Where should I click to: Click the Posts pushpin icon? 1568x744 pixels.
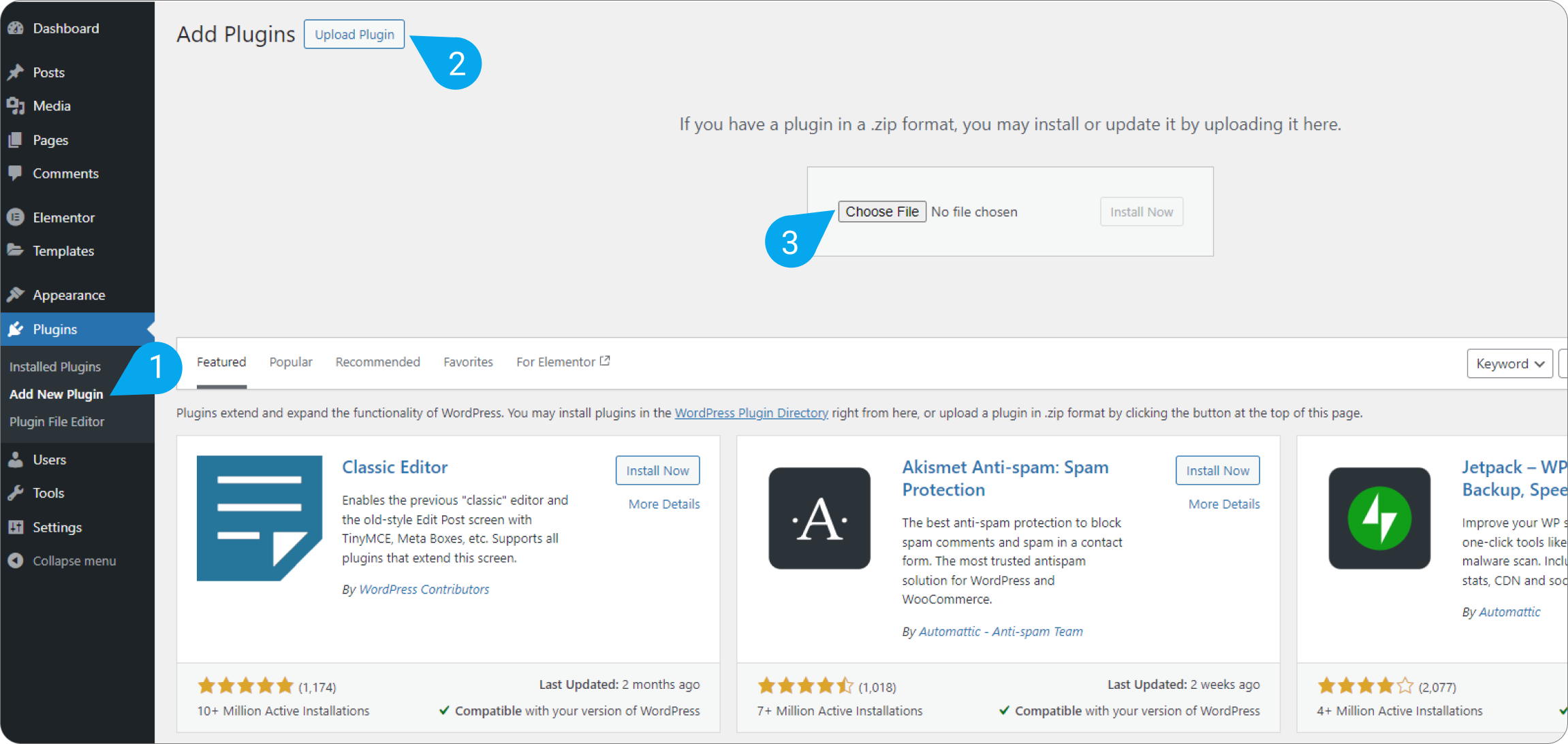click(16, 72)
